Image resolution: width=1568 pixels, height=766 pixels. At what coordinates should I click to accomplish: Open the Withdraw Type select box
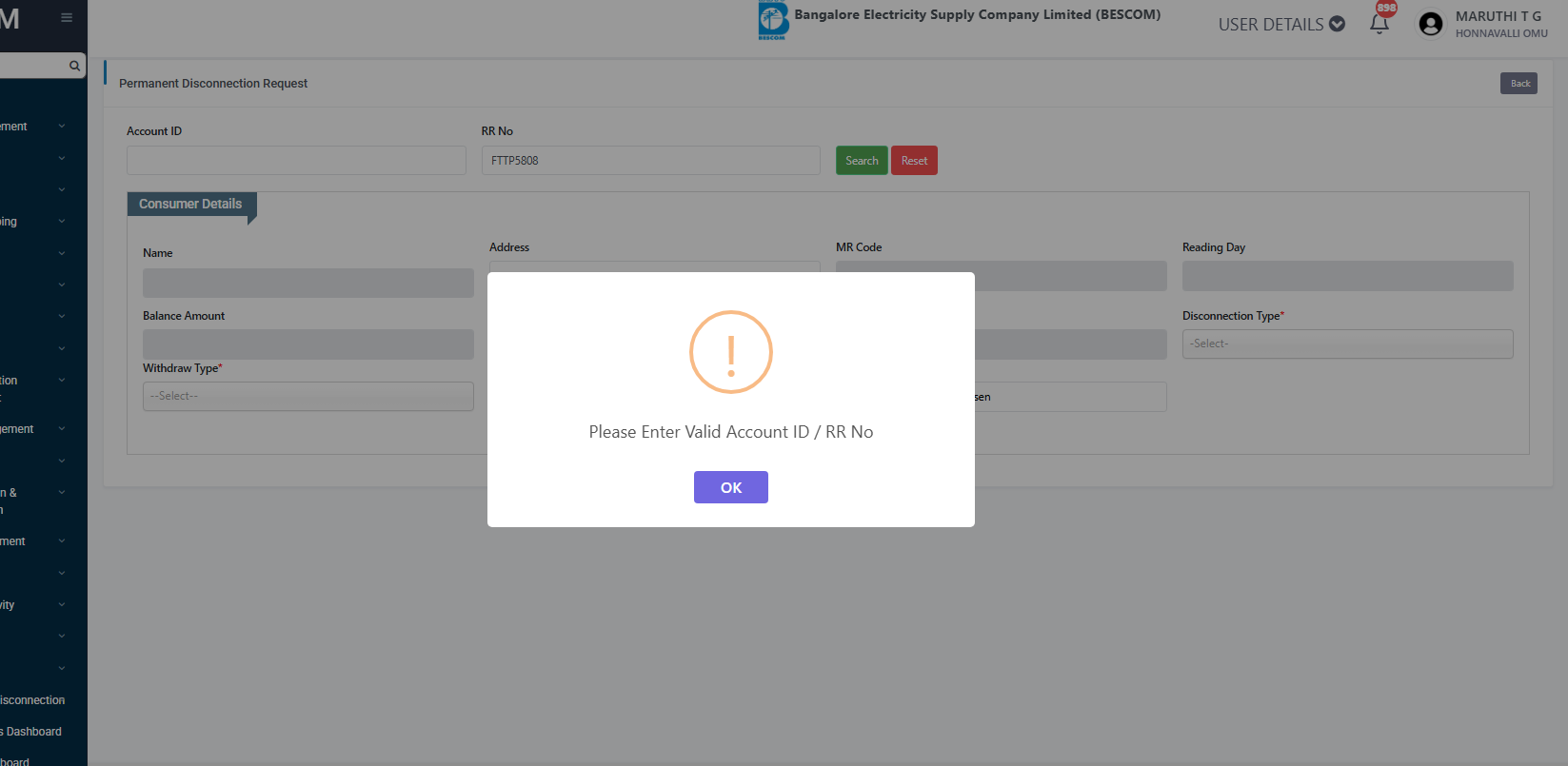[x=308, y=396]
